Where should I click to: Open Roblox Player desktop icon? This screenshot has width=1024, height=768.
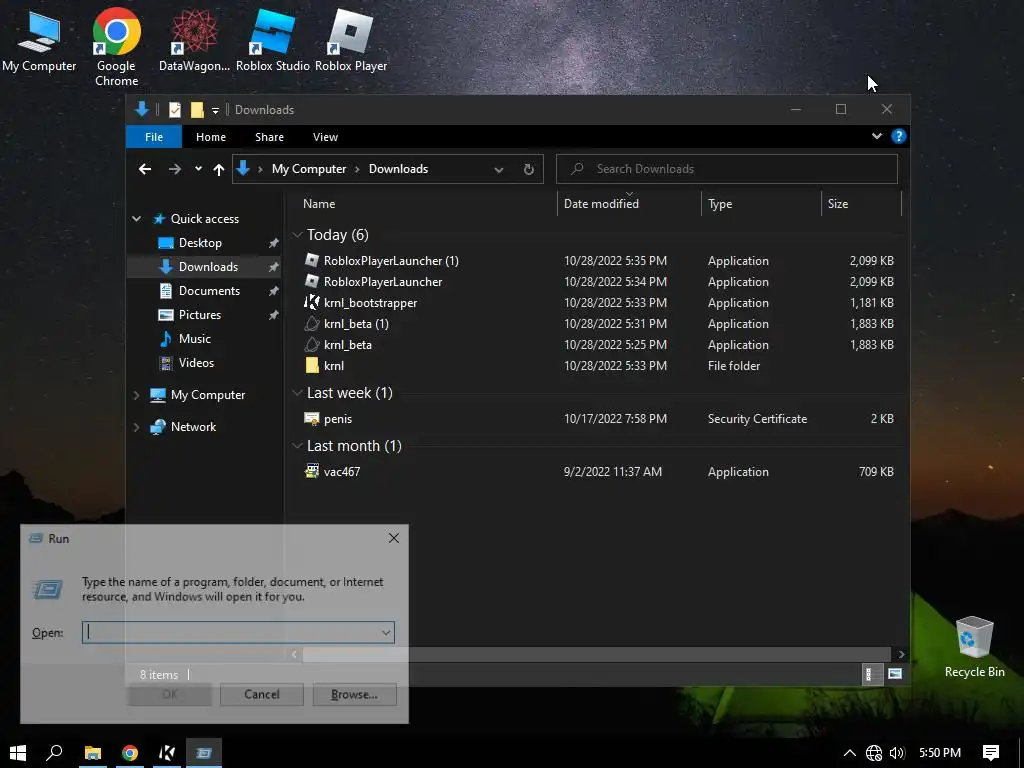[351, 40]
